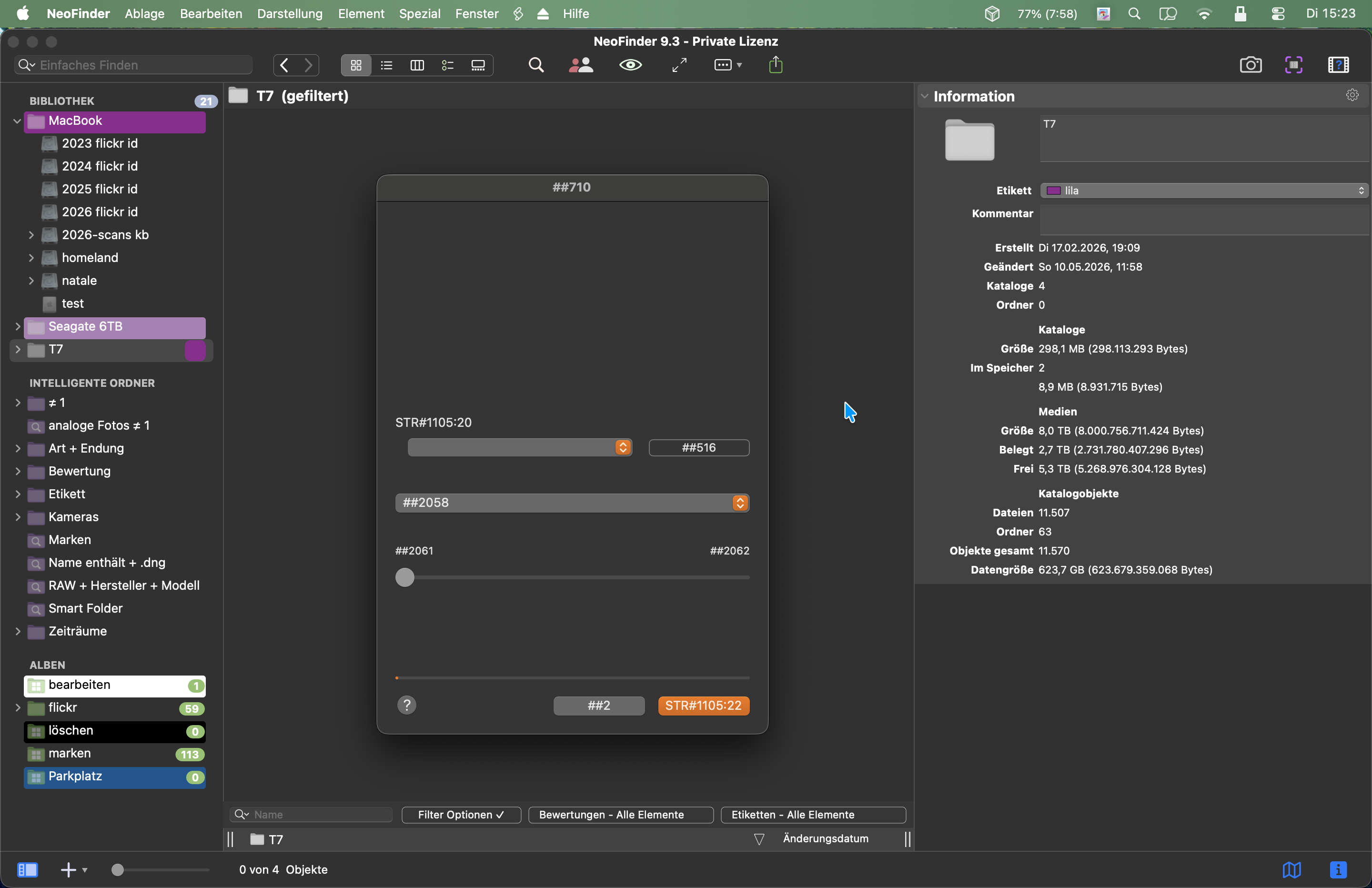The height and width of the screenshot is (888, 1372).
Task: Go forward with the right arrow
Action: (x=308, y=65)
